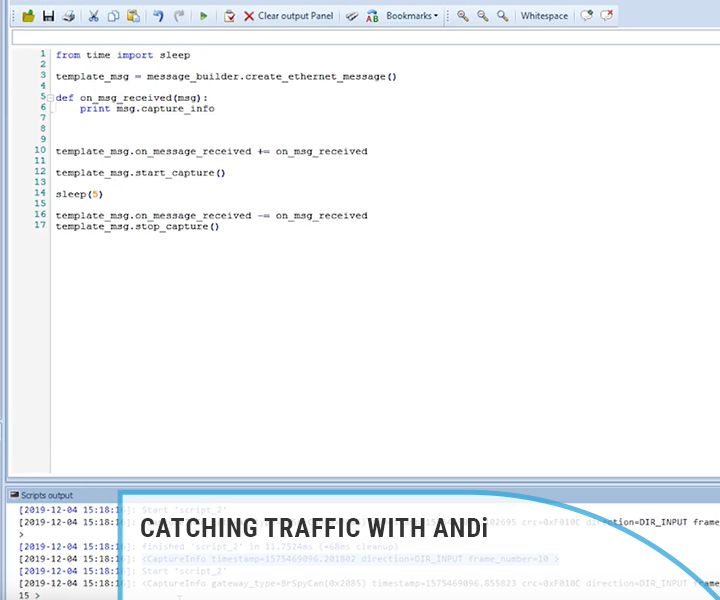Cut selection with the scissors icon
Screen dimensions: 720x600
pyautogui.click(x=94, y=17)
